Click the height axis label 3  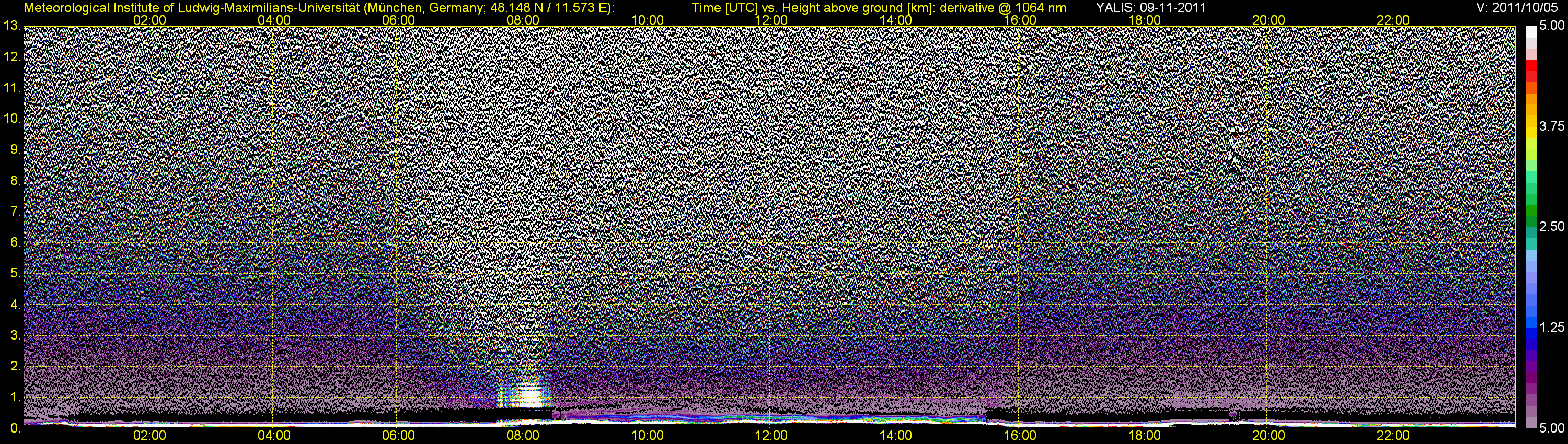tap(15, 336)
